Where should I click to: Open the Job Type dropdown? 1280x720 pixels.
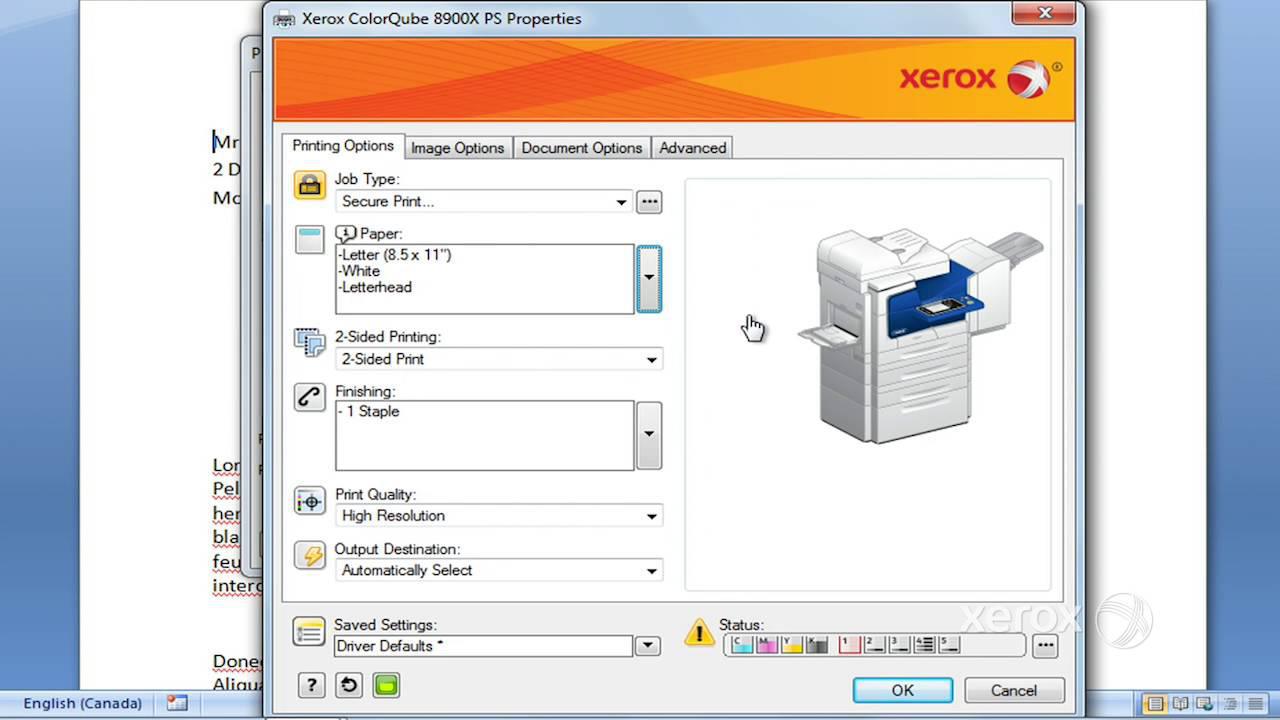(484, 201)
